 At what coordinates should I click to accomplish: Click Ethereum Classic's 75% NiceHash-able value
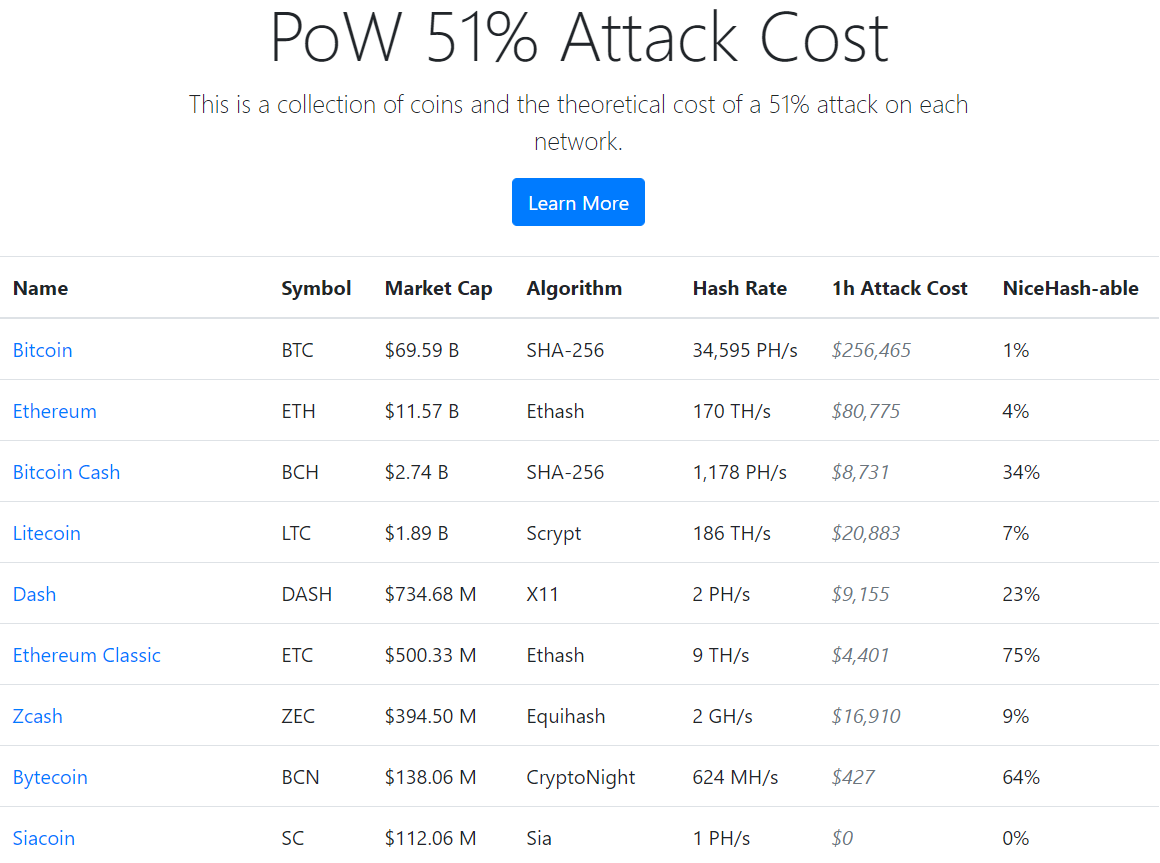tap(1021, 655)
